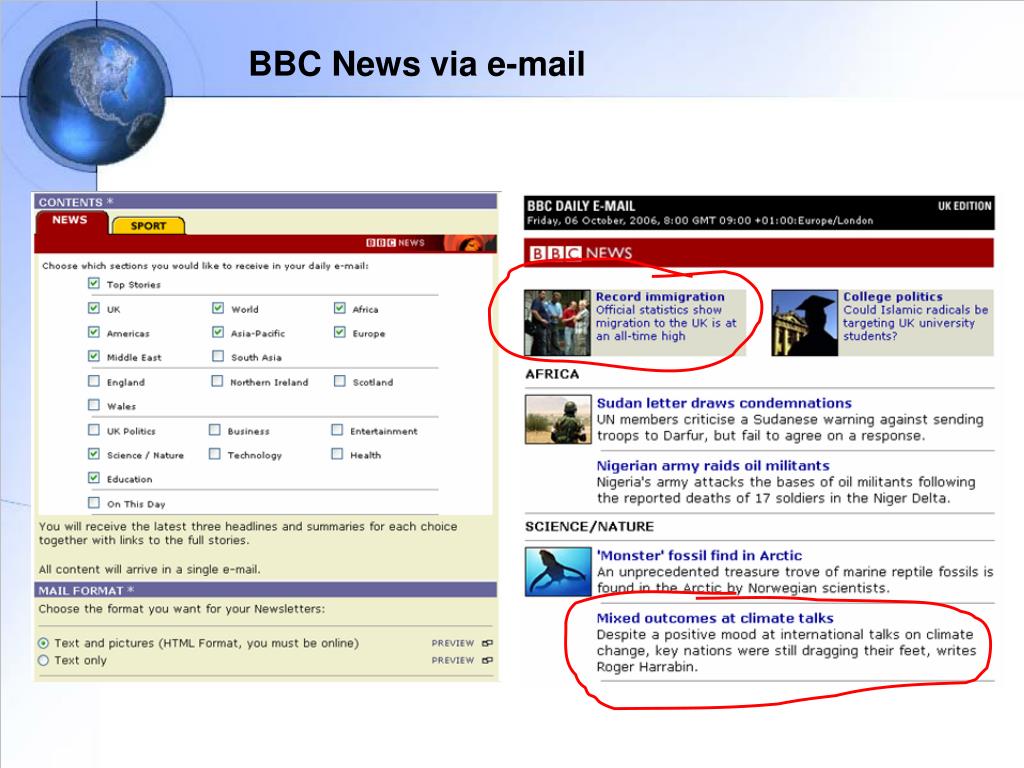Click BBC NEWS logo in daily e-mail
The image size is (1024, 768).
pos(580,253)
